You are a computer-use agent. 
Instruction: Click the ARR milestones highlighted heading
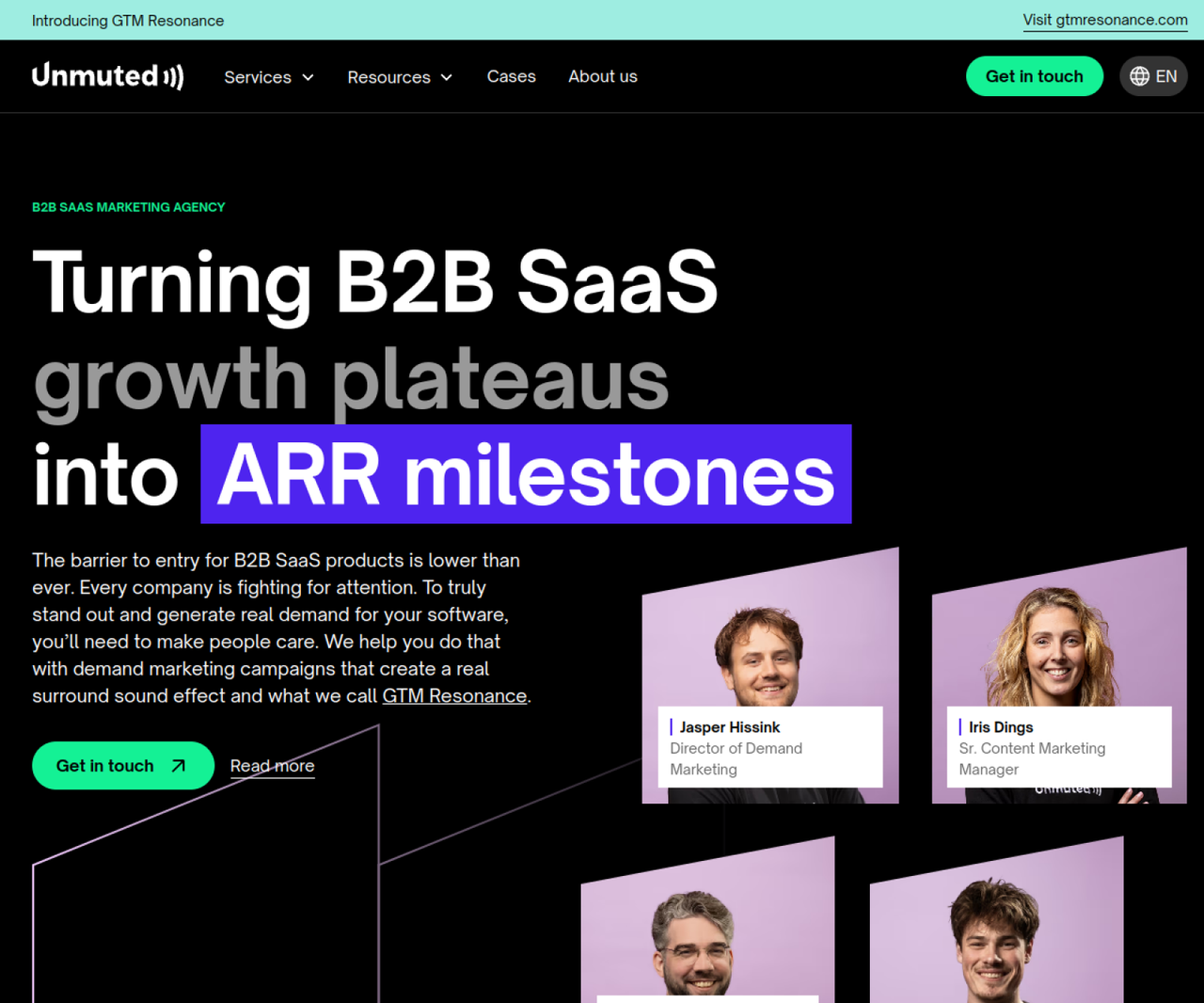[526, 474]
